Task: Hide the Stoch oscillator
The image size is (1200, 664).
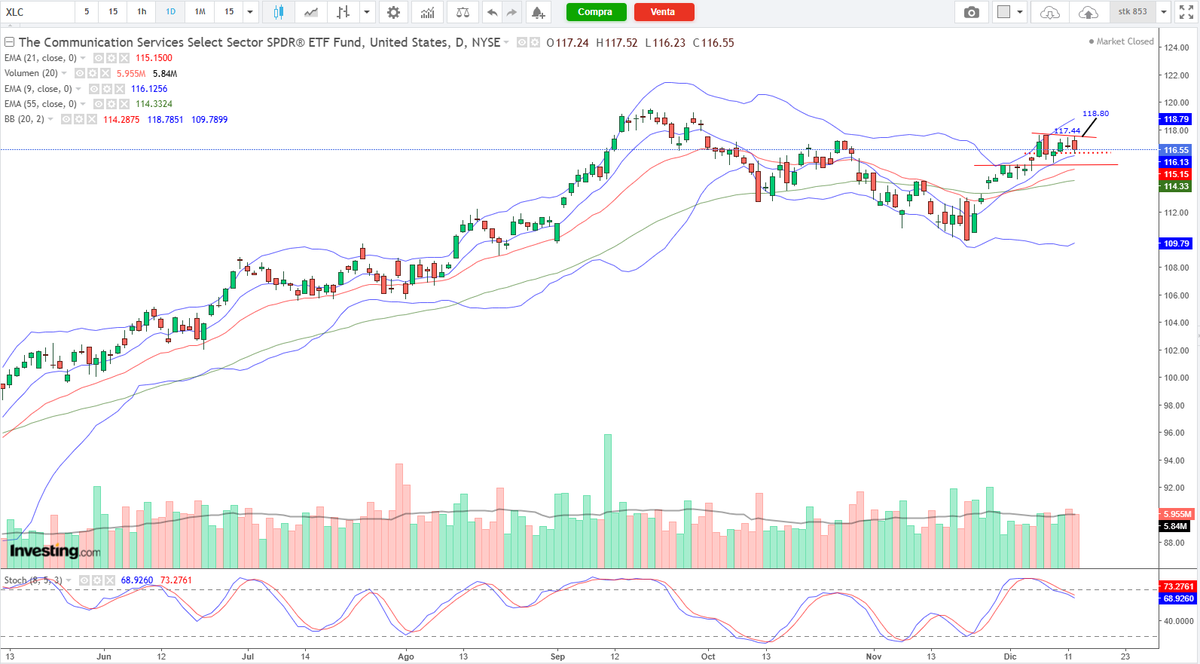Action: click(84, 580)
